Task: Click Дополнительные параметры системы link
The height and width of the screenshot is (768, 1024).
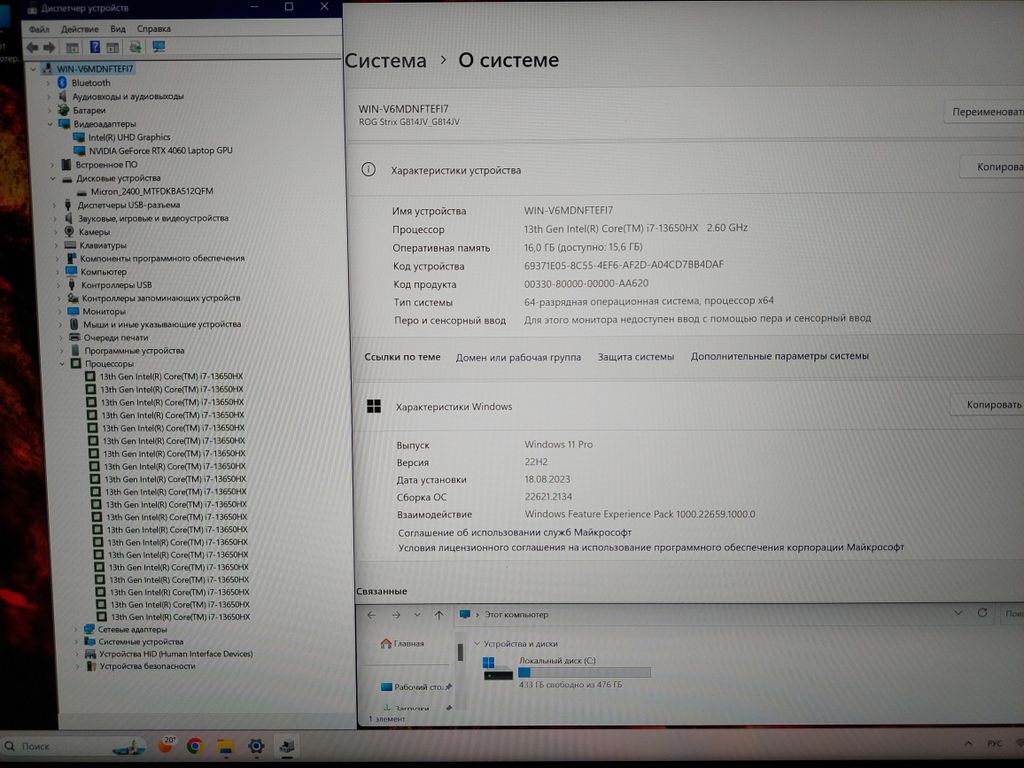Action: pos(779,356)
